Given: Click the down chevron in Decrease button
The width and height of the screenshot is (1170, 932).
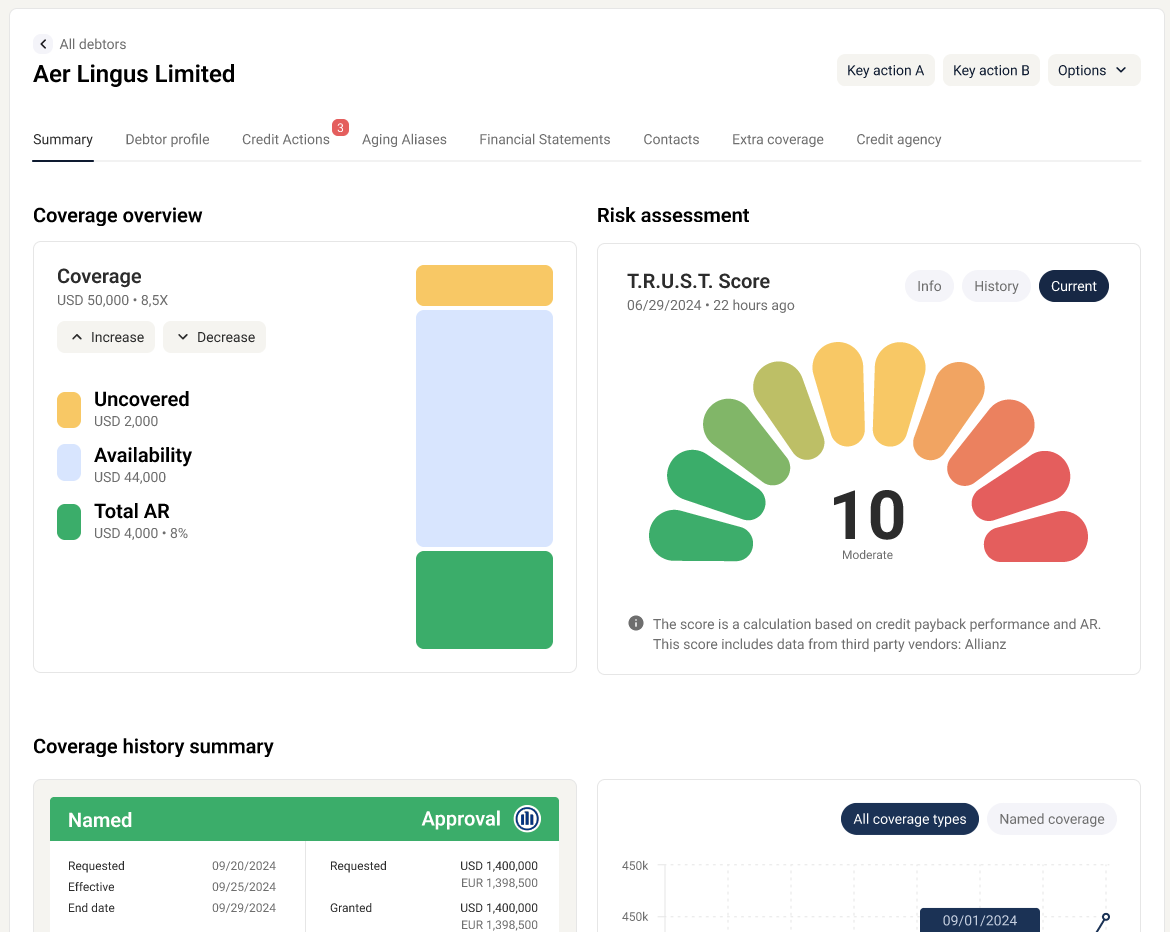Looking at the screenshot, I should click(x=183, y=337).
